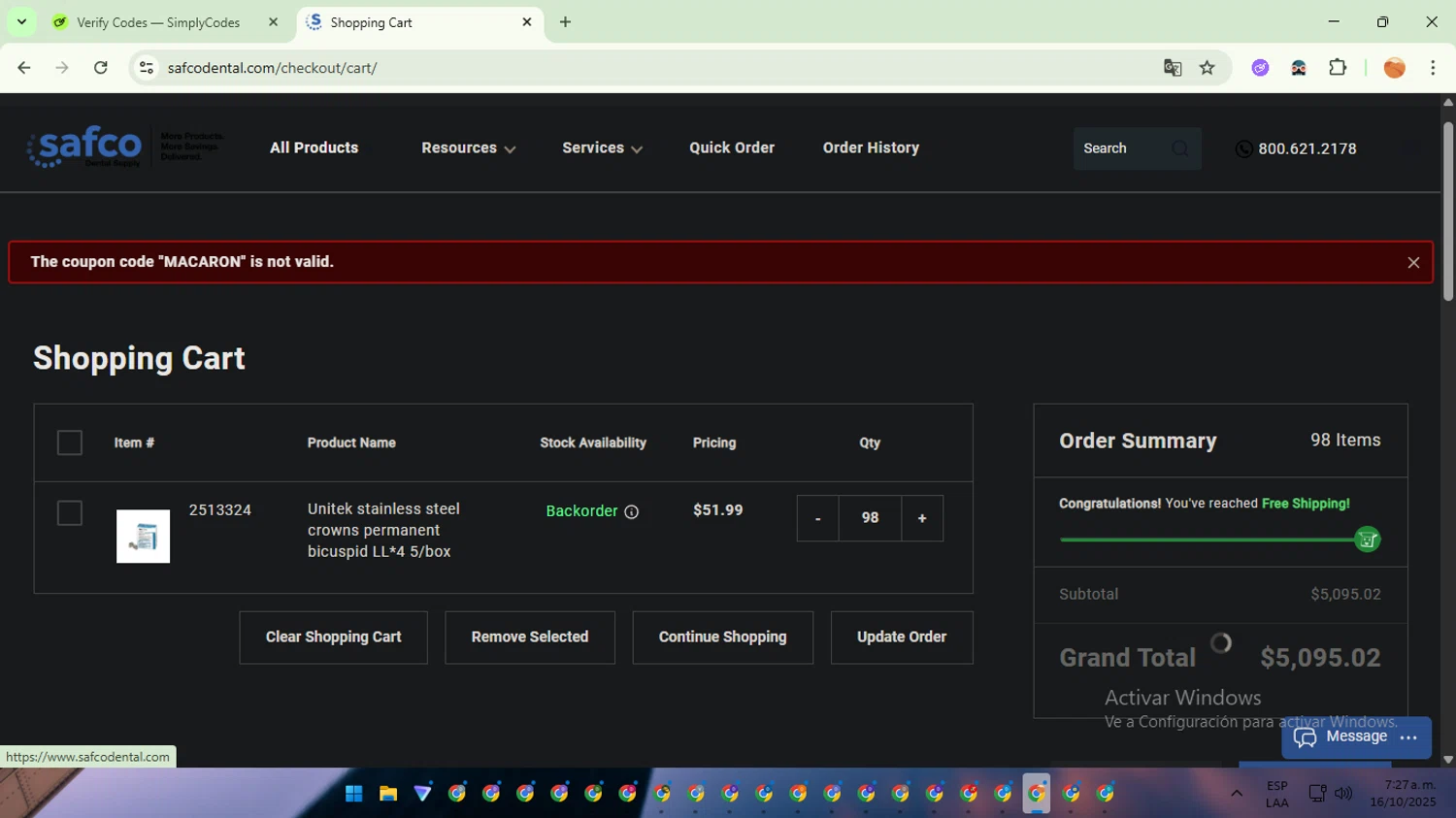
Task: Click the $51.99 price
Action: tap(718, 510)
